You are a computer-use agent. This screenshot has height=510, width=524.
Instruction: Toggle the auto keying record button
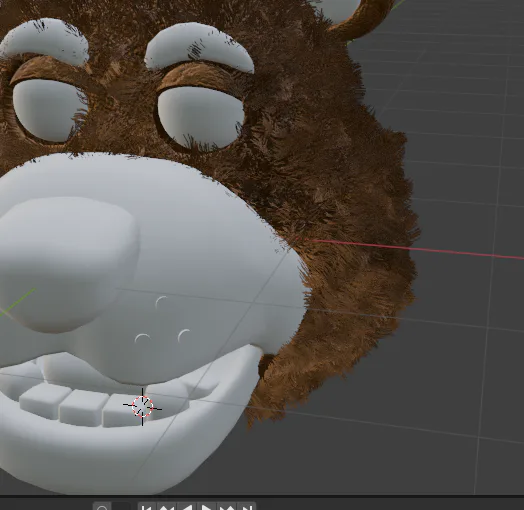tap(102, 507)
